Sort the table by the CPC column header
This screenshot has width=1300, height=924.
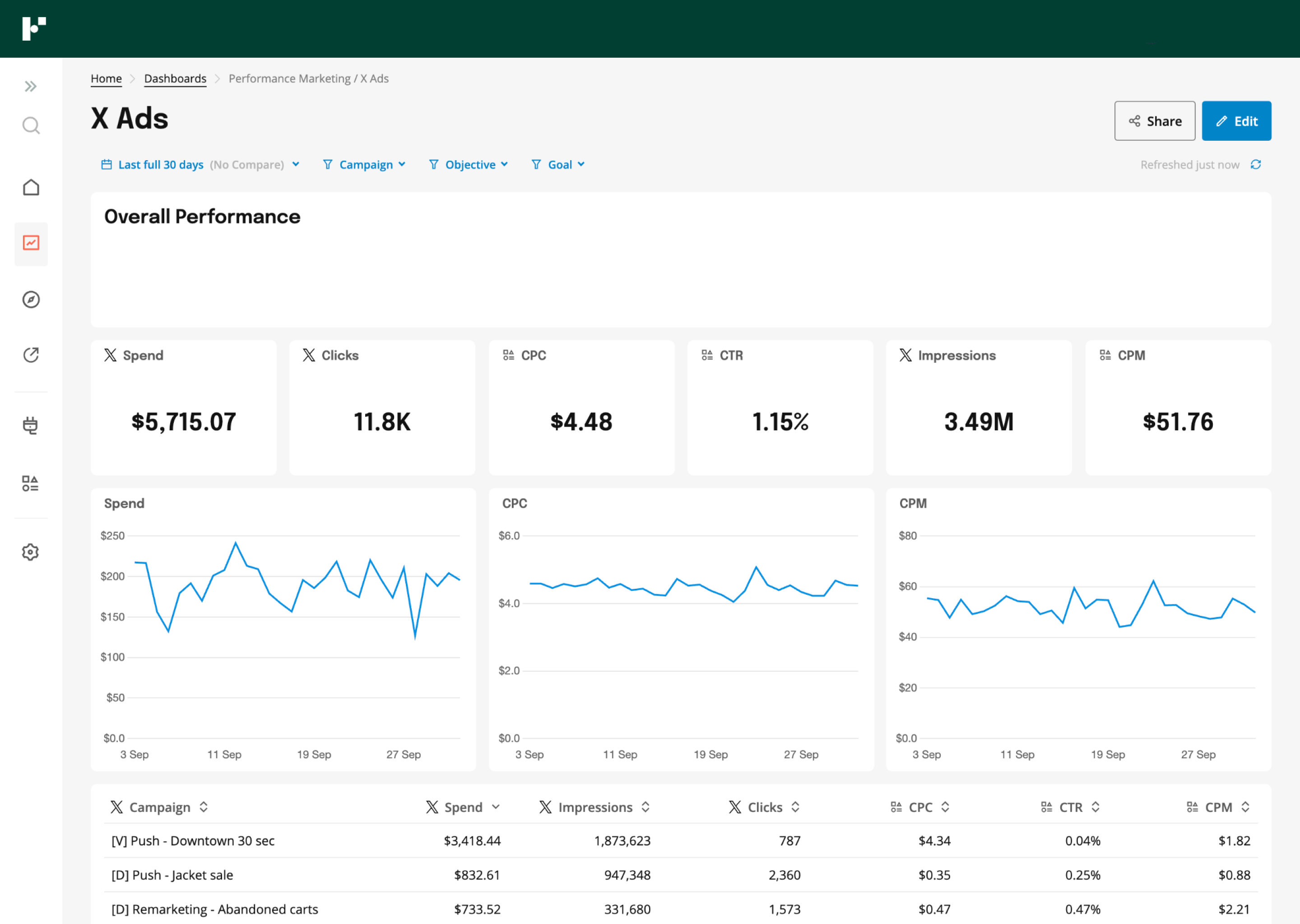(x=920, y=807)
